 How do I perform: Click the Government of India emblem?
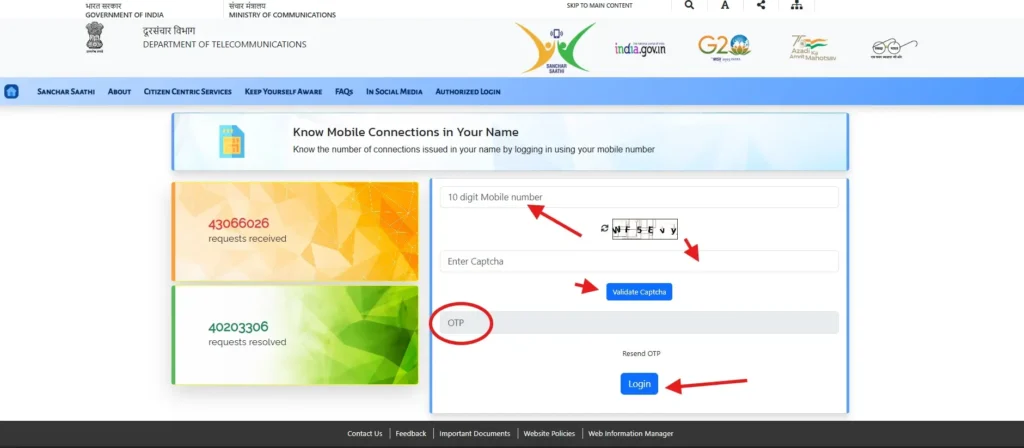coord(94,37)
